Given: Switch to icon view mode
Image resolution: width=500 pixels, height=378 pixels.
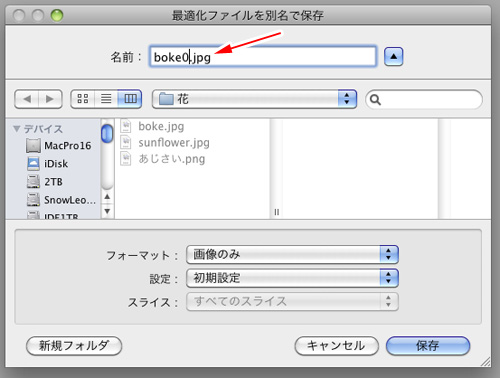Looking at the screenshot, I should pyautogui.click(x=83, y=99).
